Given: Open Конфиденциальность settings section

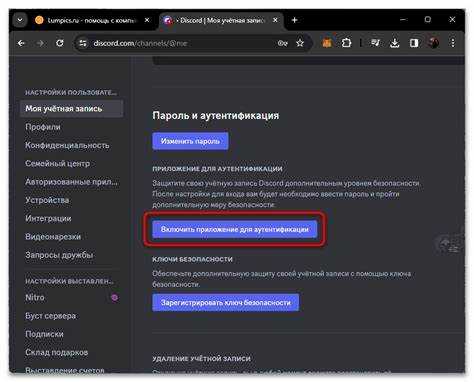Looking at the screenshot, I should 67,145.
